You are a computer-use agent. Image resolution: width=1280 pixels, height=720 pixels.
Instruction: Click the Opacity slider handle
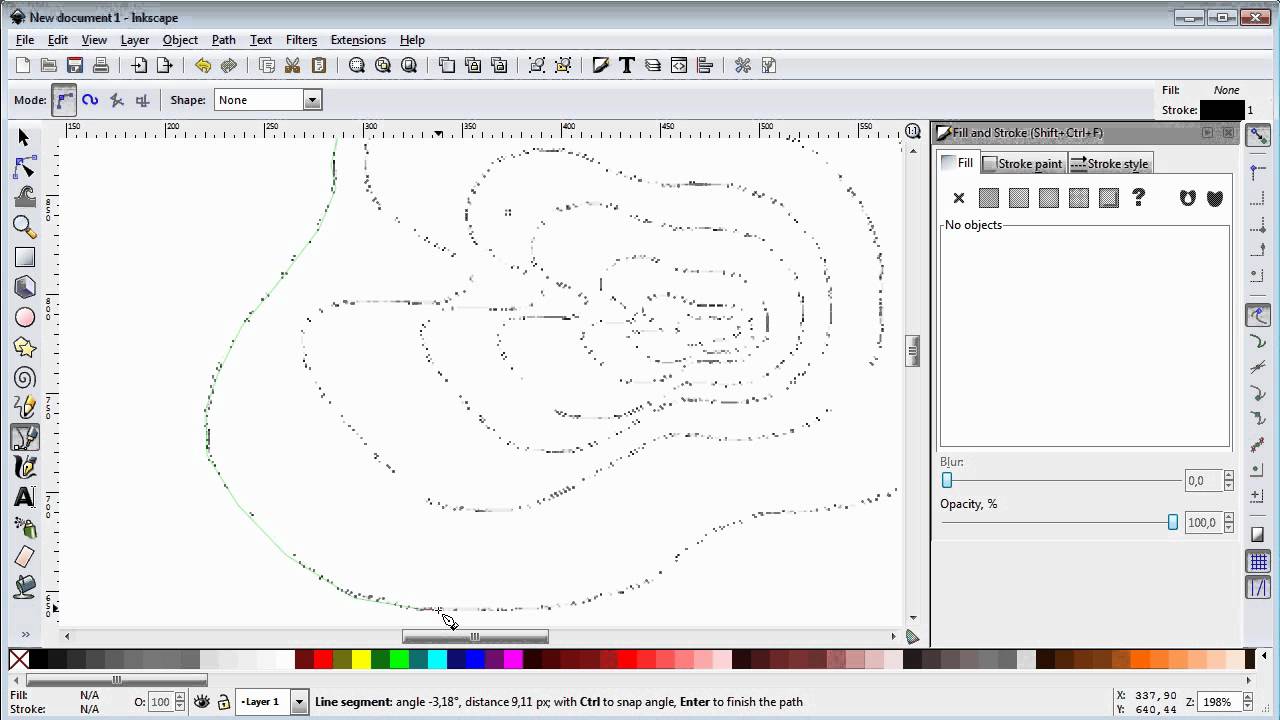point(1173,523)
